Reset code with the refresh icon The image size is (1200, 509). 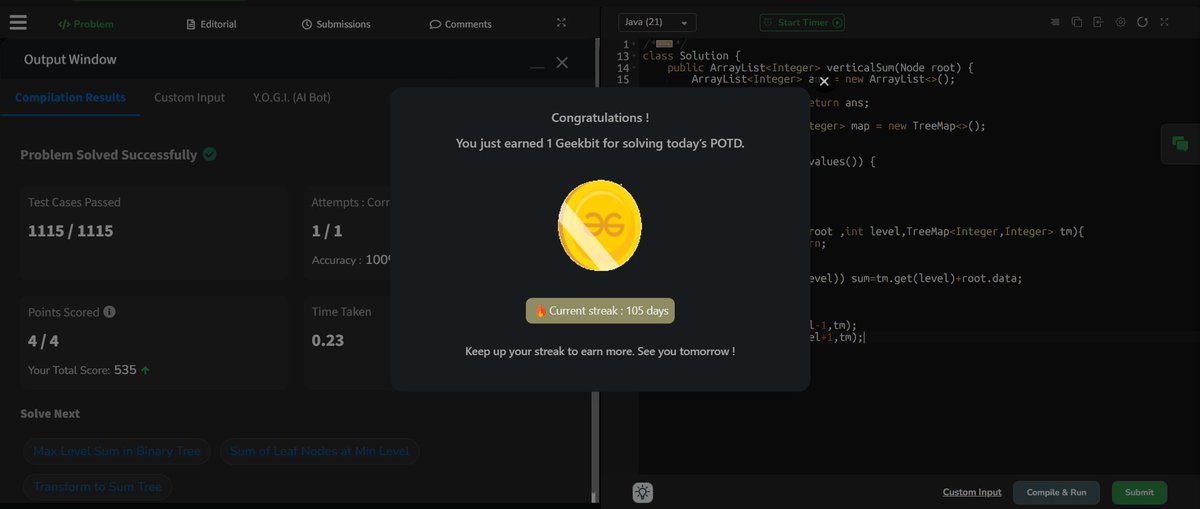pyautogui.click(x=1142, y=22)
